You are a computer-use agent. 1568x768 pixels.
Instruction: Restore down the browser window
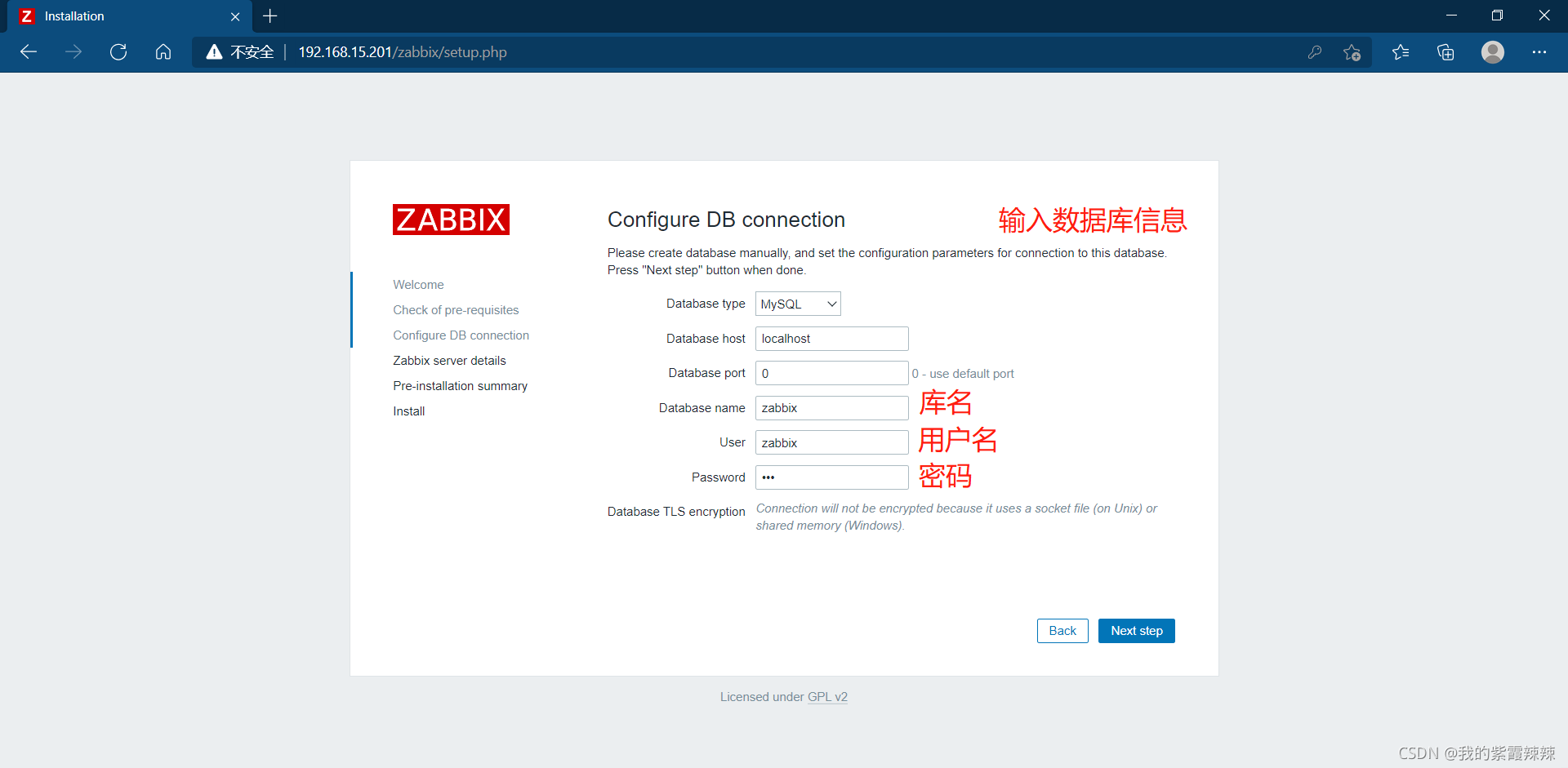click(1497, 16)
